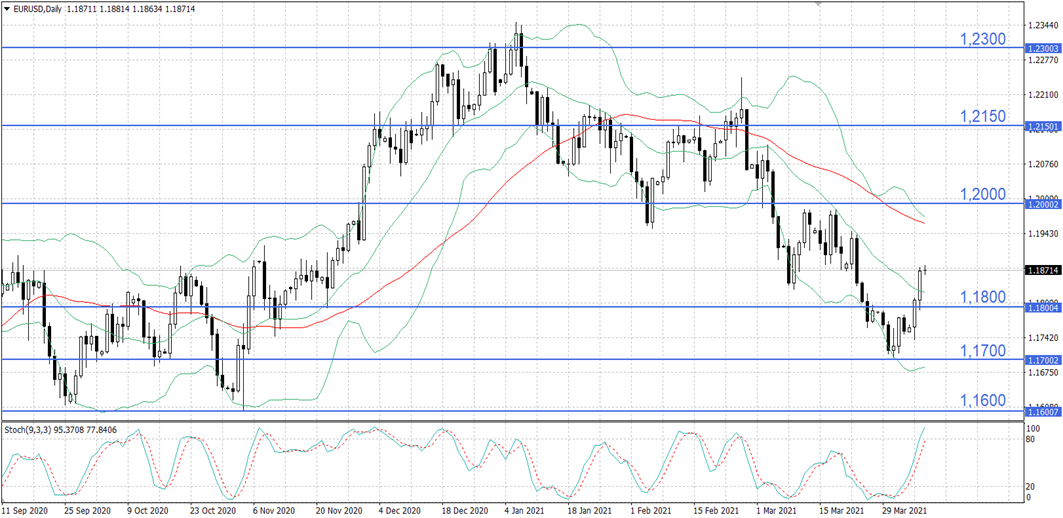Click the 77.8406 stochastic signal value
Viewport: 1063px width, 518px height.
click(102, 429)
